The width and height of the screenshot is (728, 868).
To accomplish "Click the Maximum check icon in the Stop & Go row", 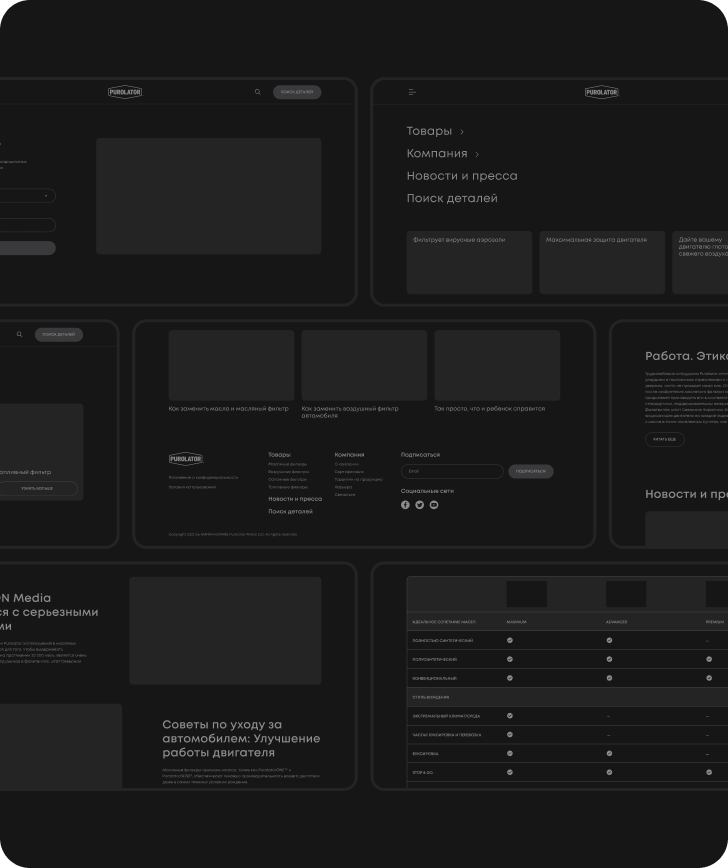I will click(x=510, y=772).
